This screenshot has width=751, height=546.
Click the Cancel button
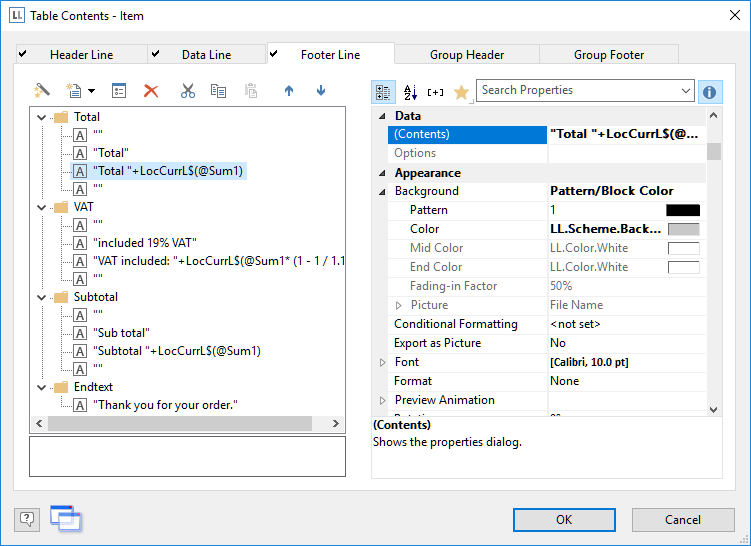(x=683, y=520)
